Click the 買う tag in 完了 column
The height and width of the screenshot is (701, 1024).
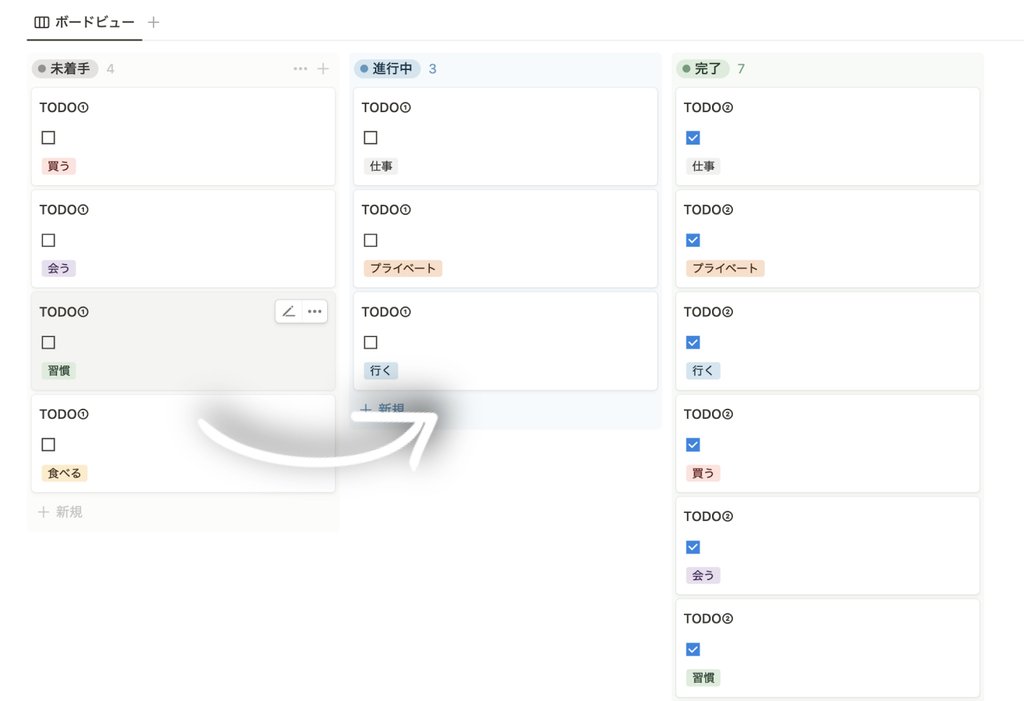(703, 473)
